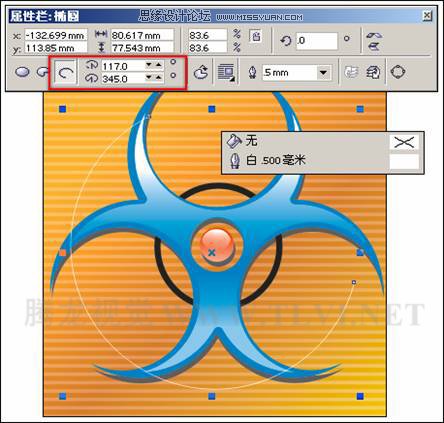Click the arc start node at upper left
Image resolution: width=444 pixels, height=423 pixels.
pyautogui.click(x=149, y=116)
